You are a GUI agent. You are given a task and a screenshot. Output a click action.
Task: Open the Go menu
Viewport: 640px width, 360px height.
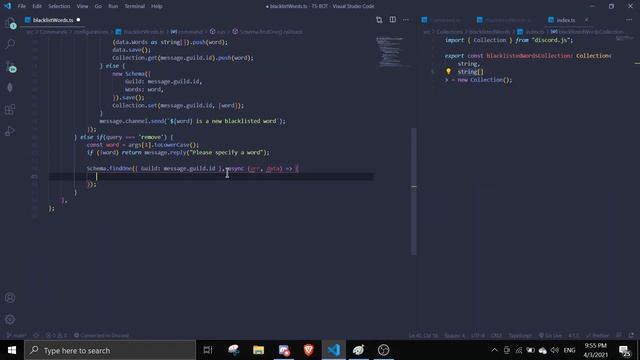pos(98,6)
